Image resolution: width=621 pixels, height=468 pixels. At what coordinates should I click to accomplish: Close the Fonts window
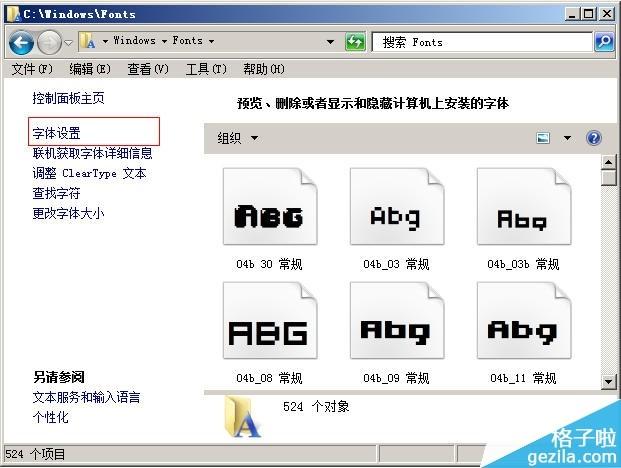(606, 14)
